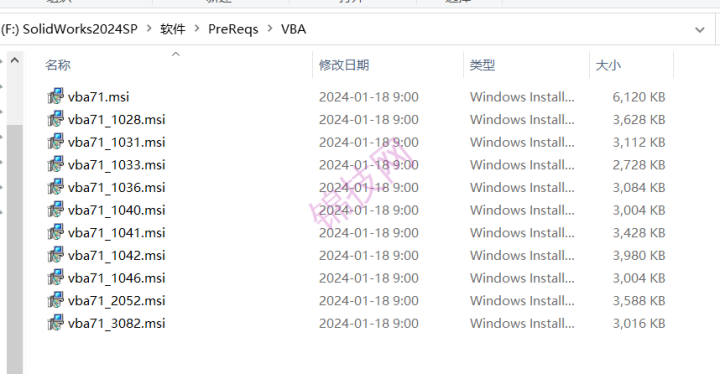Click size 3,112 KB of vba71_1031.msi

[x=639, y=142]
